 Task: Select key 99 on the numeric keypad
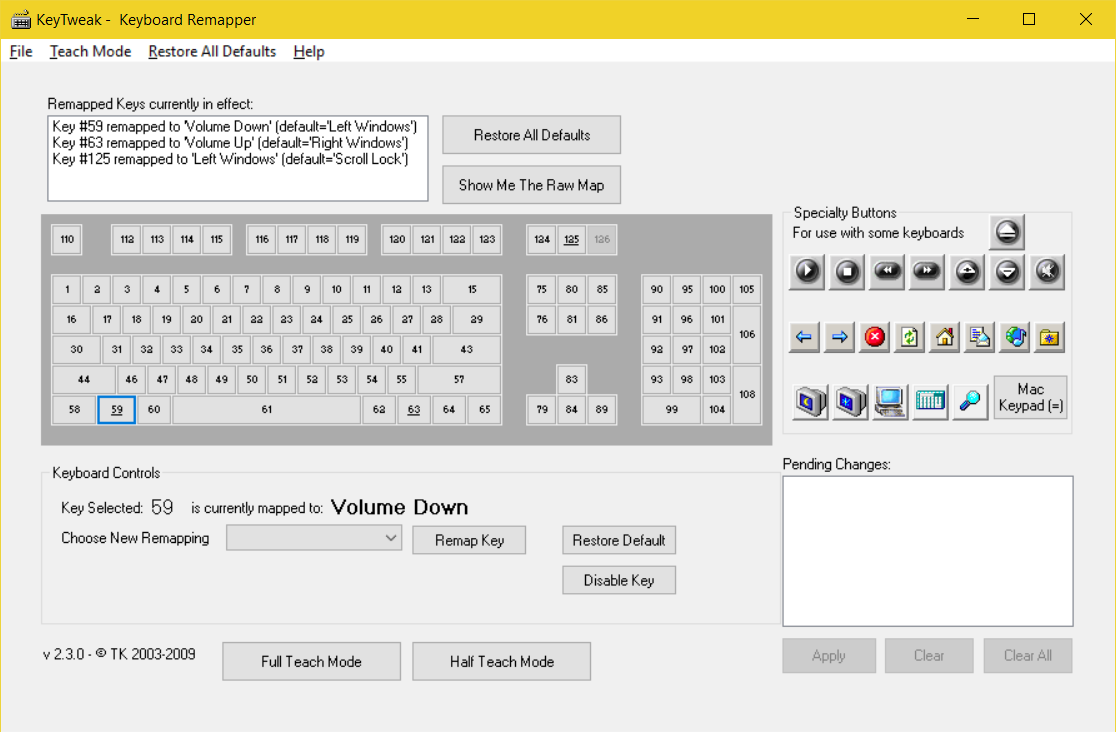click(x=671, y=409)
